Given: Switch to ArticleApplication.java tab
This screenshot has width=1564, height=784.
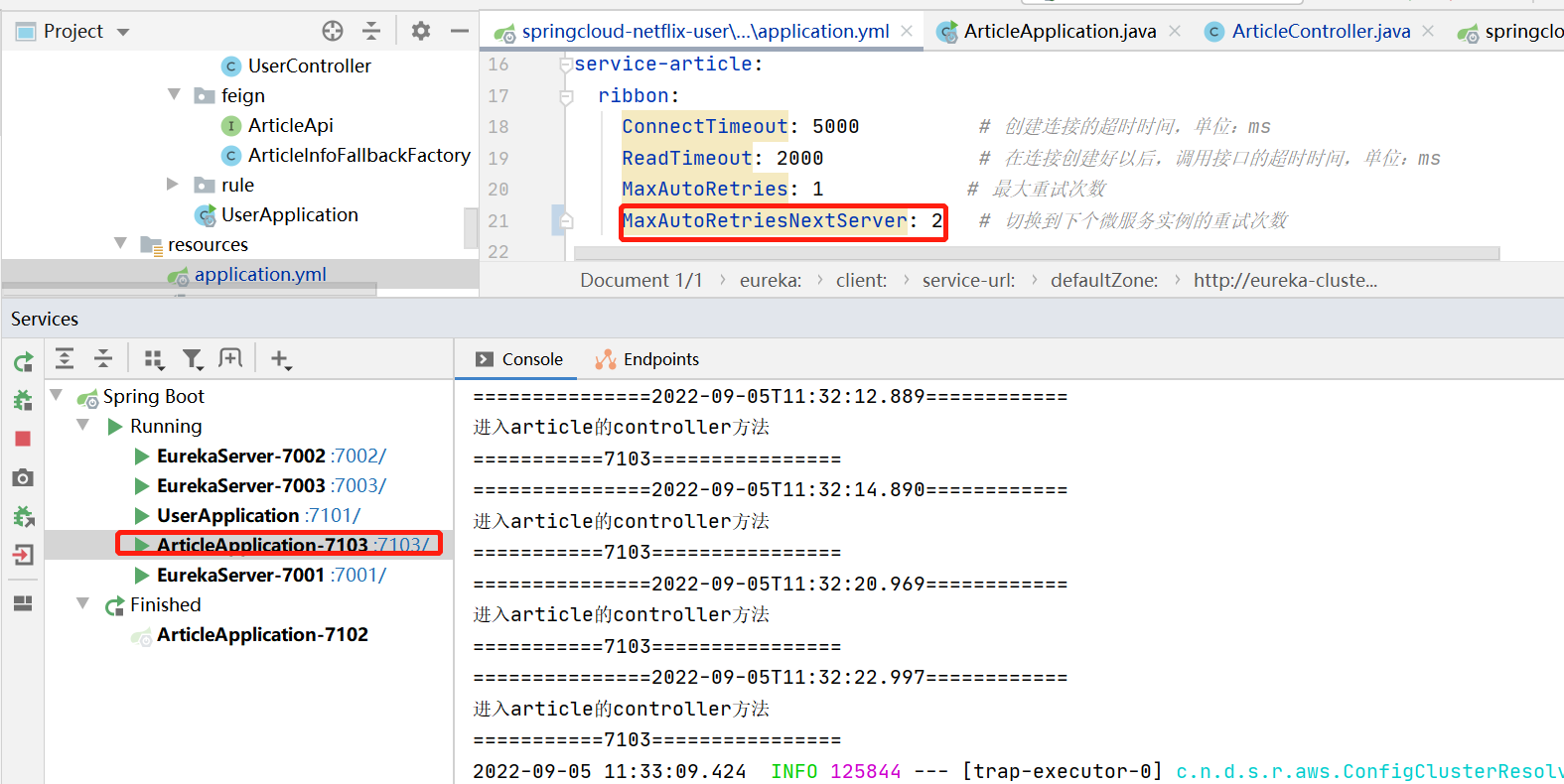Looking at the screenshot, I should [1060, 31].
